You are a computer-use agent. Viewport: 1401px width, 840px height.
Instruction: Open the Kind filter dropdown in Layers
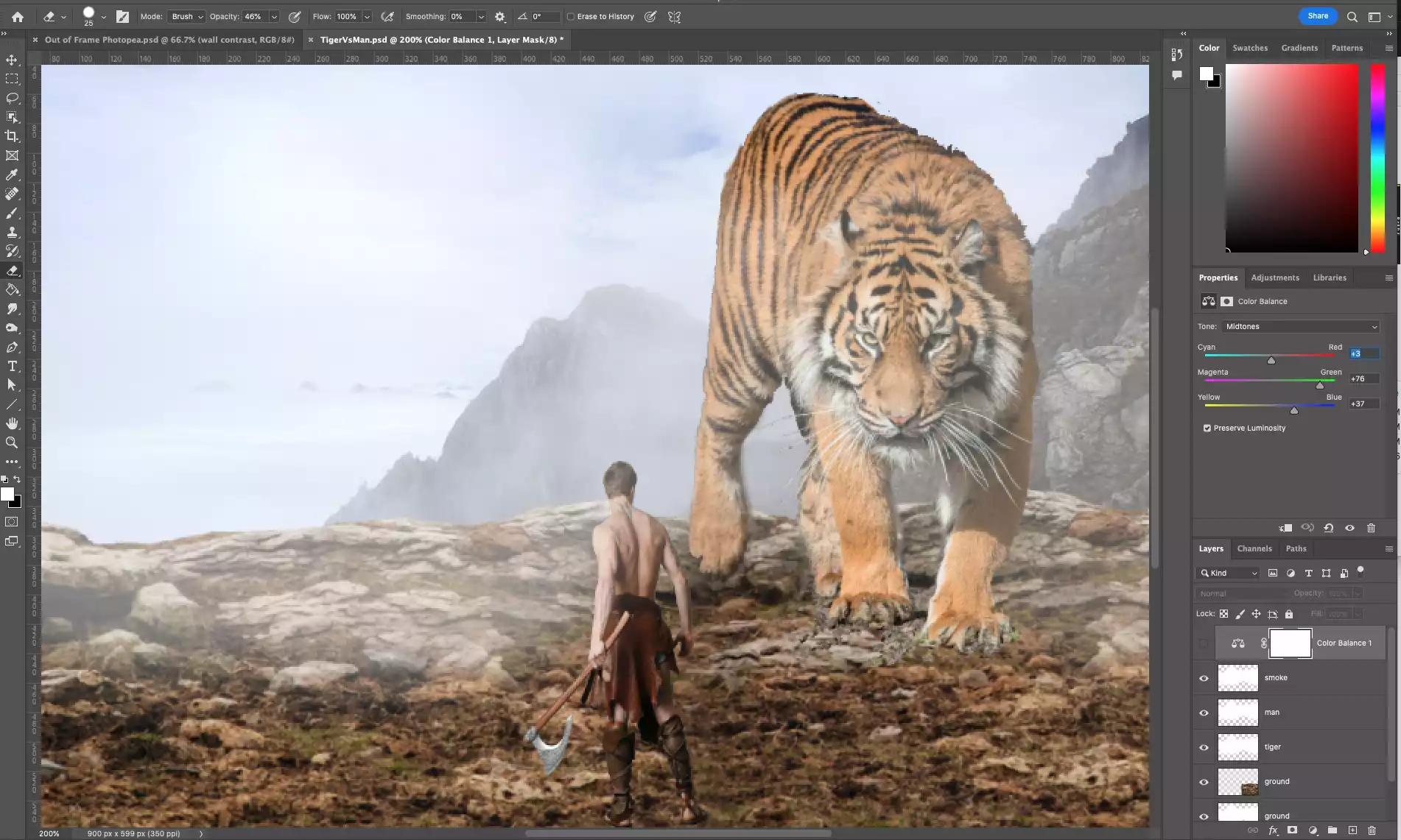tap(1228, 573)
